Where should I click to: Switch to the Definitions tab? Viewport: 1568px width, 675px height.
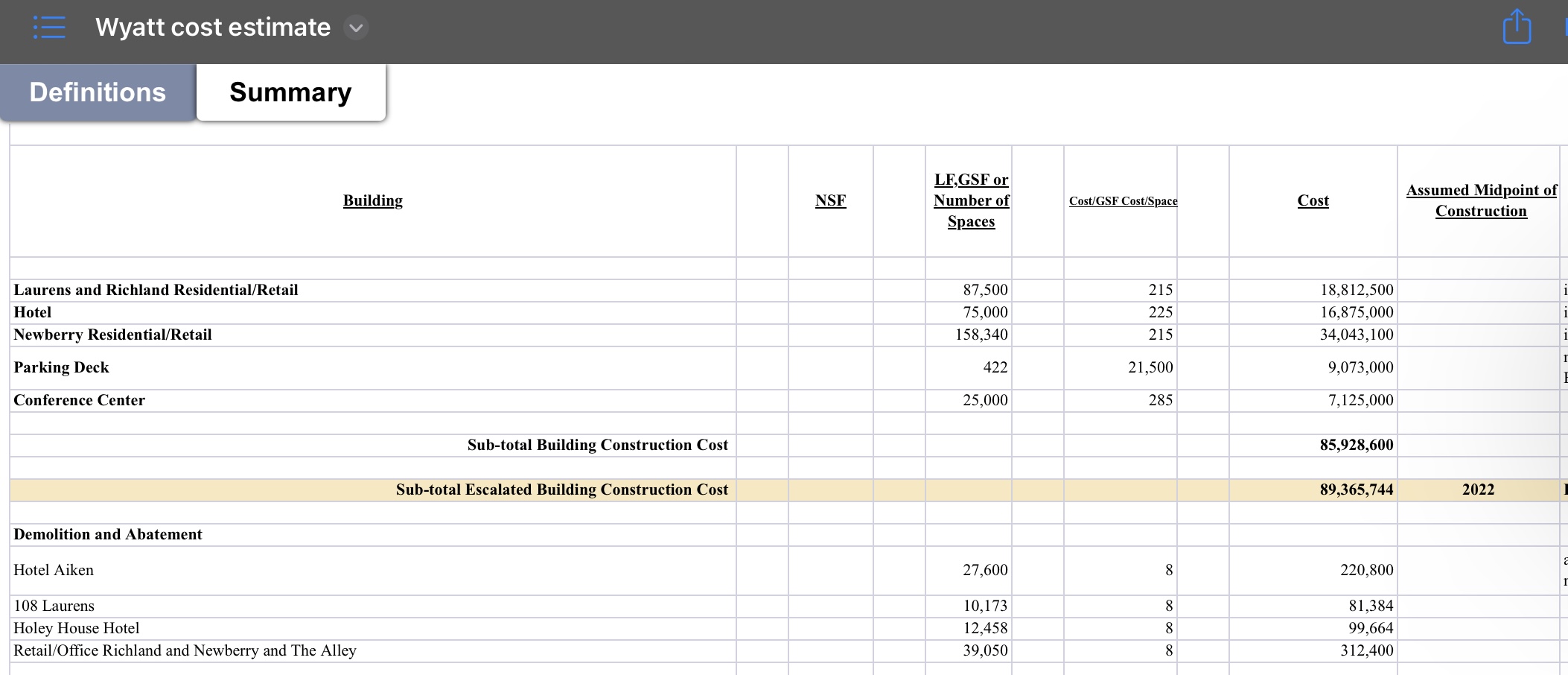[98, 92]
